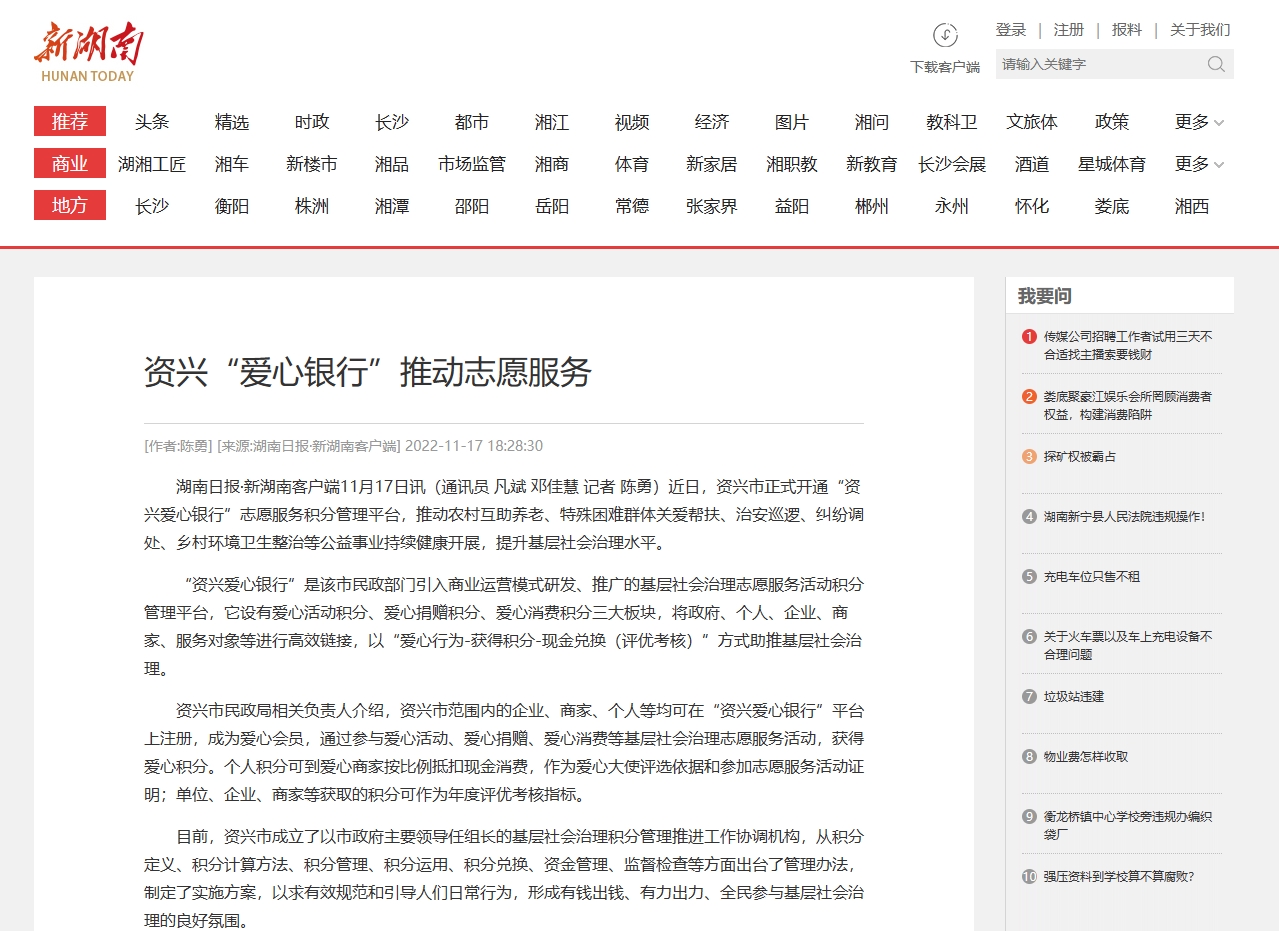Open the 岳阳 region link

(x=552, y=206)
